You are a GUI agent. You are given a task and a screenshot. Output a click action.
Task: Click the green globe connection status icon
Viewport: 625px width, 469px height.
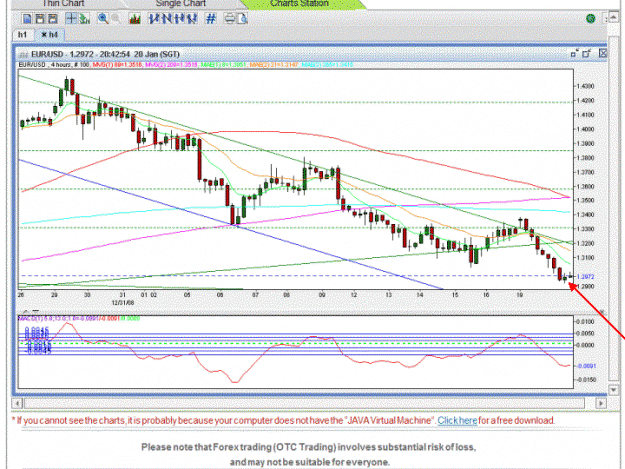pyautogui.click(x=591, y=18)
